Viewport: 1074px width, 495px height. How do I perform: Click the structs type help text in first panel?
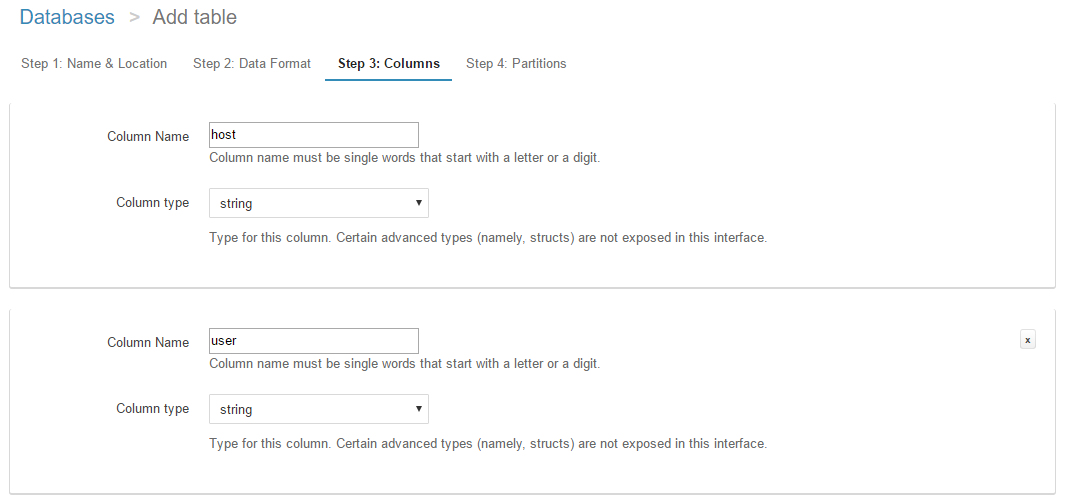click(488, 238)
